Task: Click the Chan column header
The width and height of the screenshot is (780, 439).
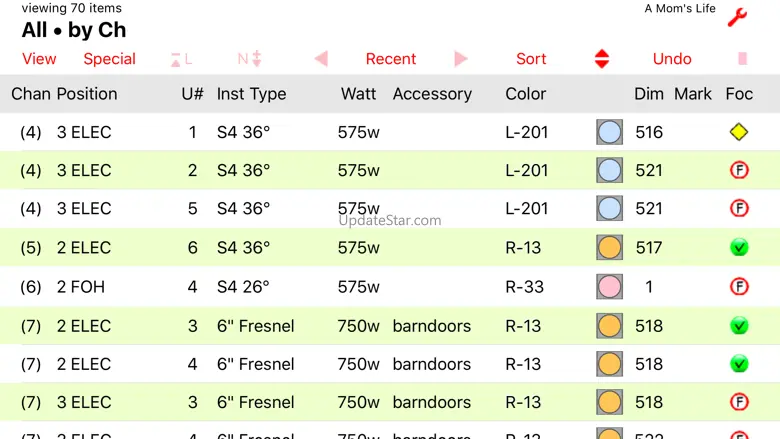Action: 31,94
